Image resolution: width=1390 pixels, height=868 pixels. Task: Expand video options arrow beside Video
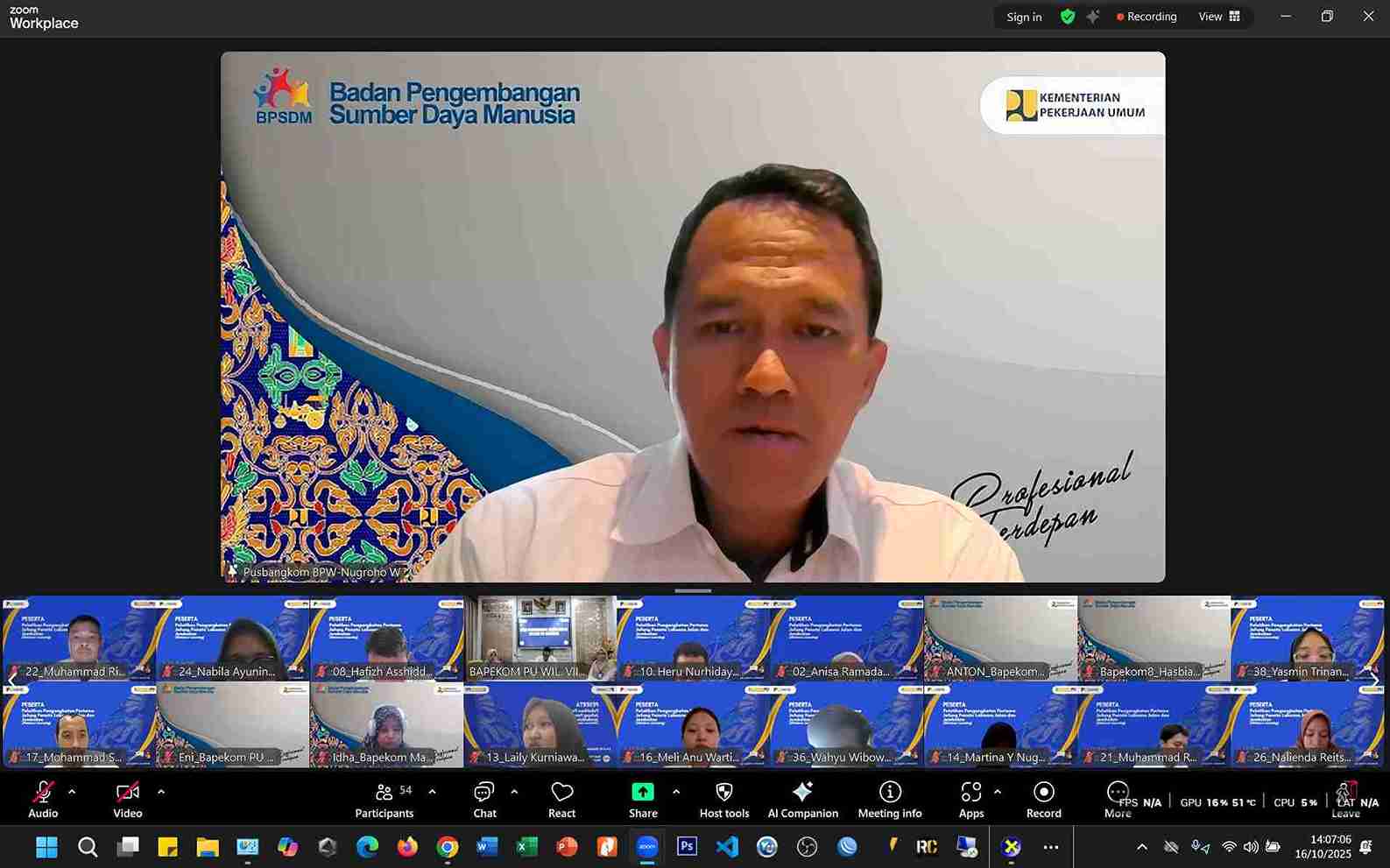[161, 792]
